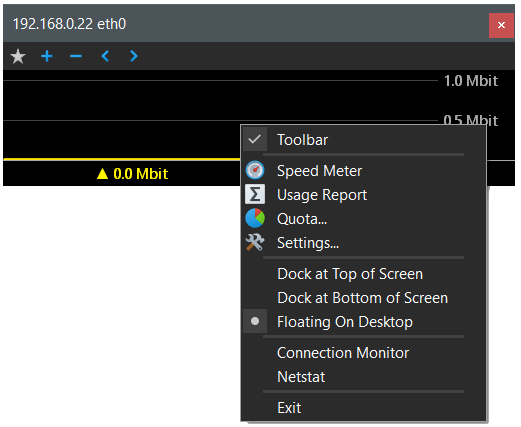Open the Quota... menu entry text
This screenshot has width=521, height=427.
click(x=302, y=219)
